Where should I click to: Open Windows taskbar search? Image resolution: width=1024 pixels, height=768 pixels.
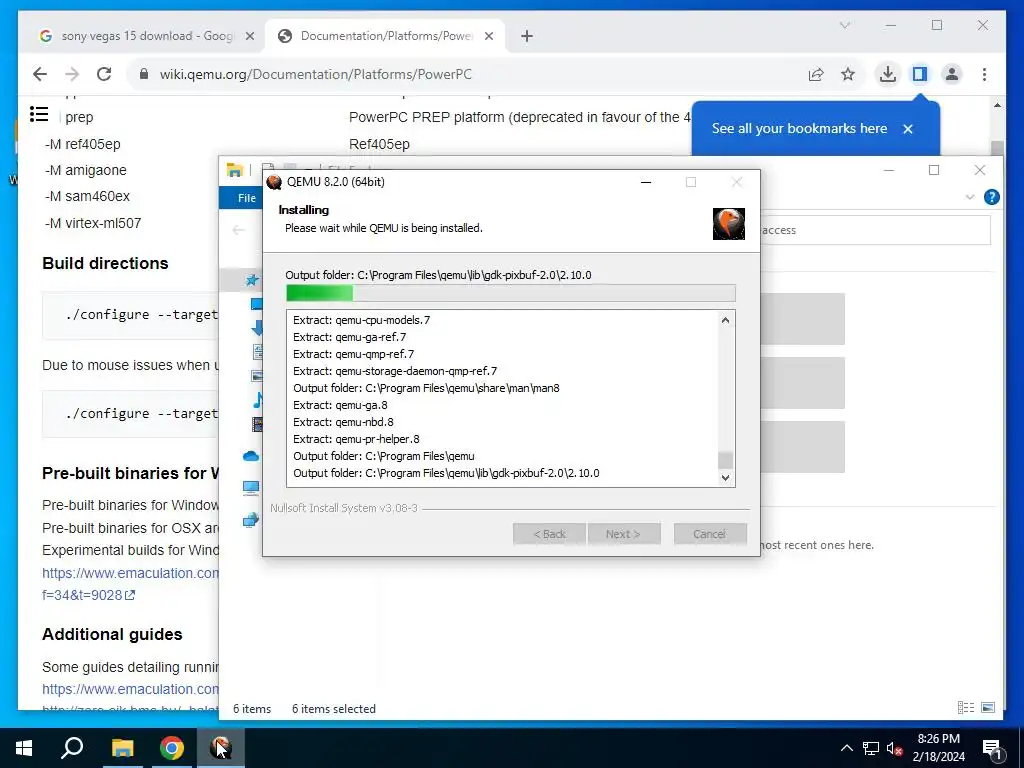[72, 748]
